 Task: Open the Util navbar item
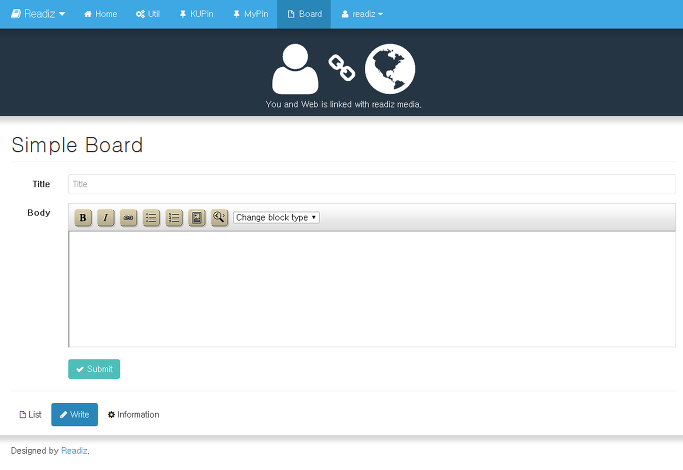148,14
